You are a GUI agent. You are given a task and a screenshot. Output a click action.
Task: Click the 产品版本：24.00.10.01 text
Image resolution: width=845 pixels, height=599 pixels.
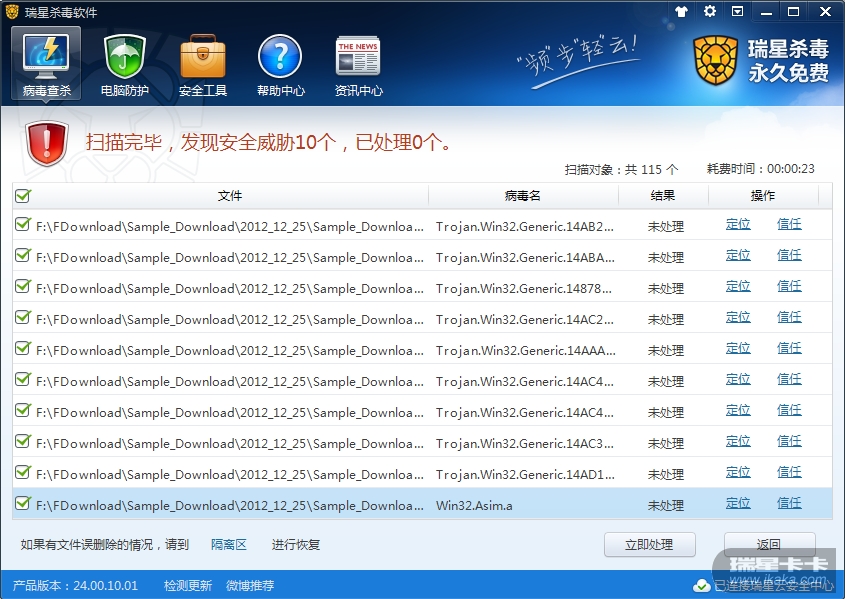[75, 586]
